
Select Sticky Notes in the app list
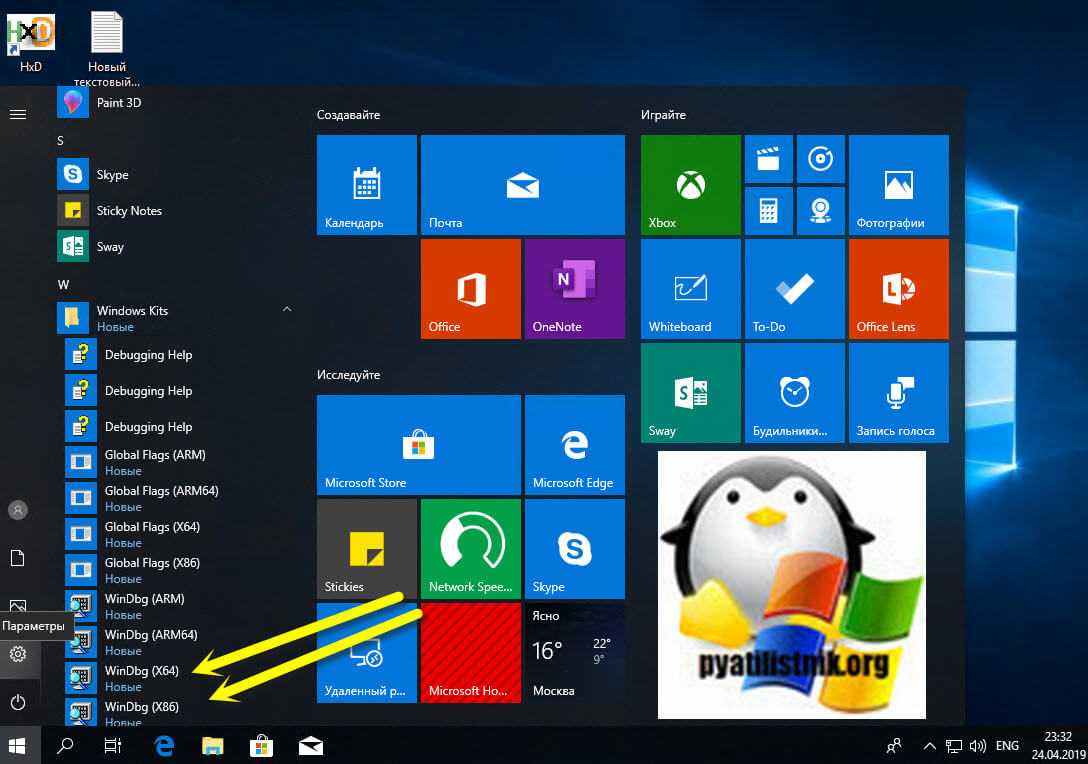128,211
